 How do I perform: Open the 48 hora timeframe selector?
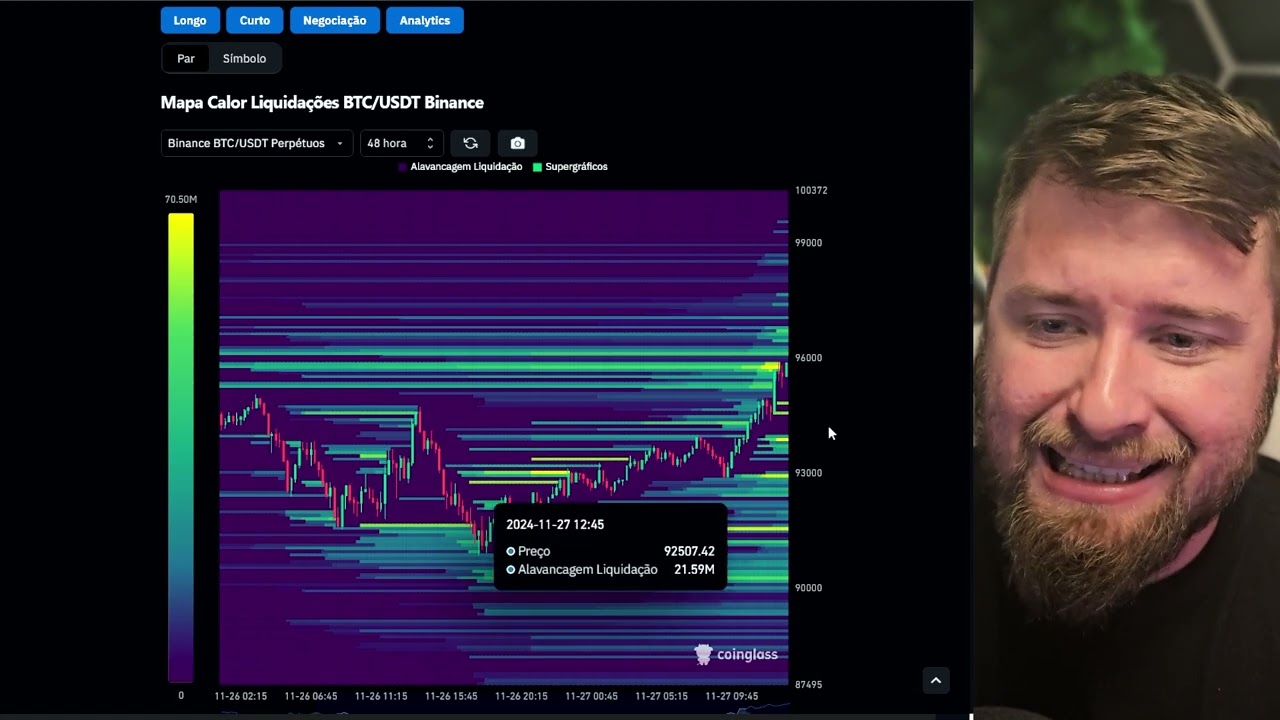point(400,143)
